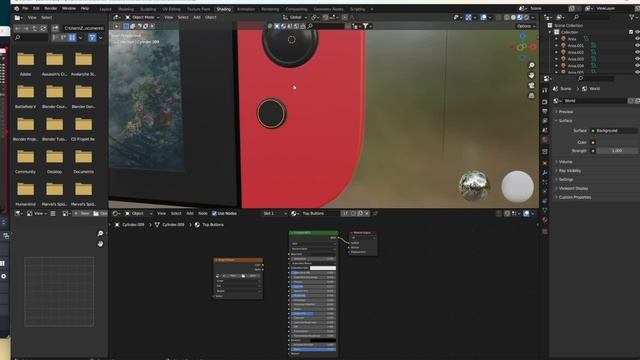Open the file browser filter settings dropdown
The width and height of the screenshot is (640, 360).
pos(100,38)
